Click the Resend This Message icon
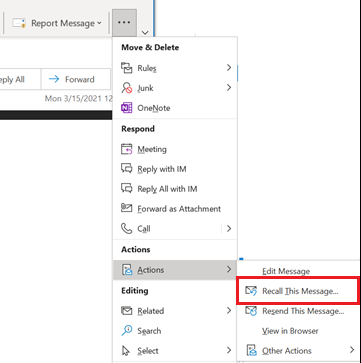Viewport: 361px width, 363px height. pos(251,311)
